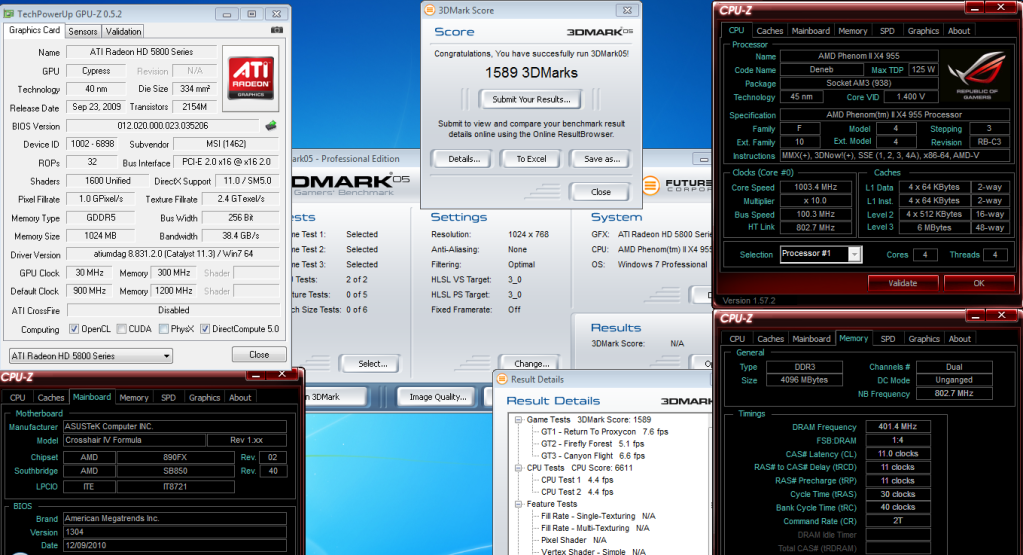
Task: Click the Result Details window title icon
Action: [502, 379]
